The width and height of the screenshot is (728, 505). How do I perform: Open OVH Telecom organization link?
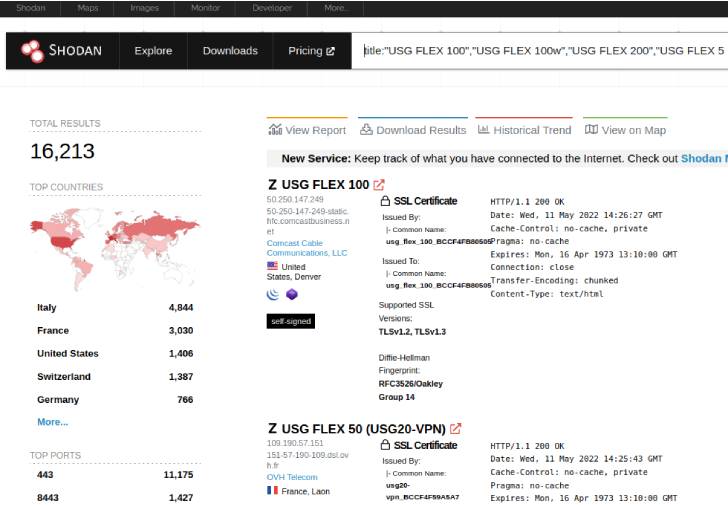click(292, 477)
